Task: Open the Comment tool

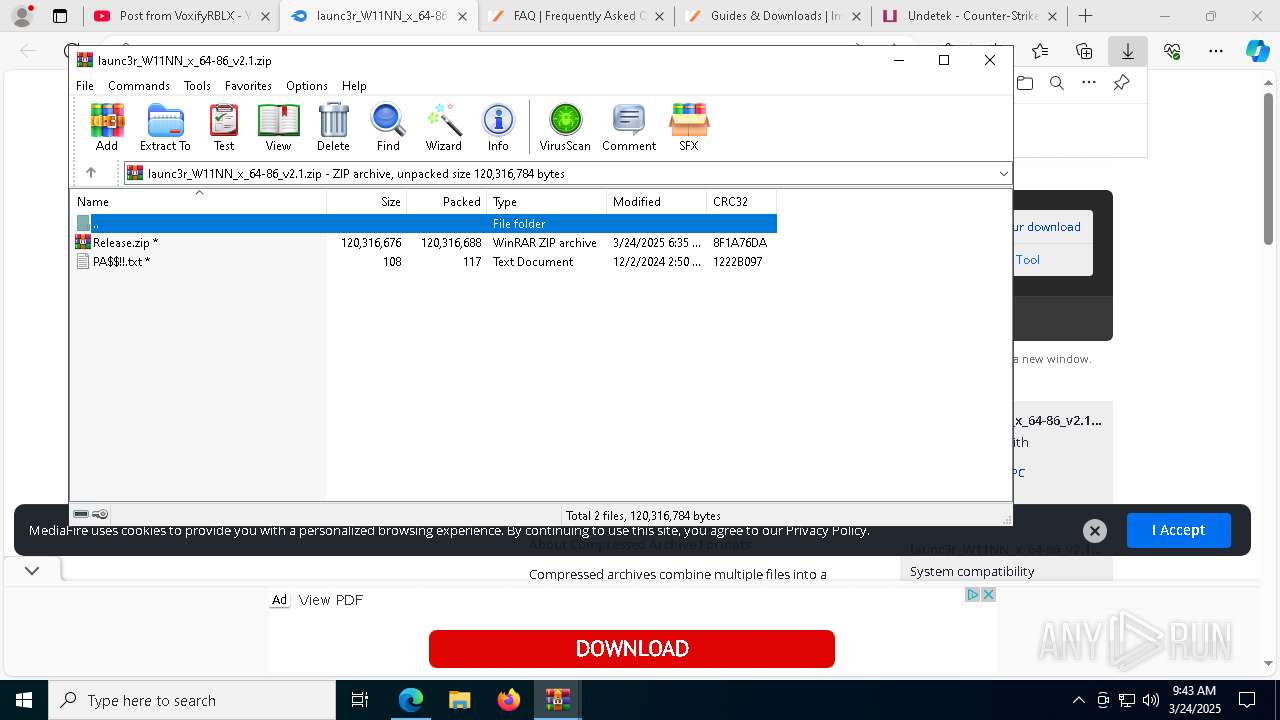Action: tap(629, 127)
